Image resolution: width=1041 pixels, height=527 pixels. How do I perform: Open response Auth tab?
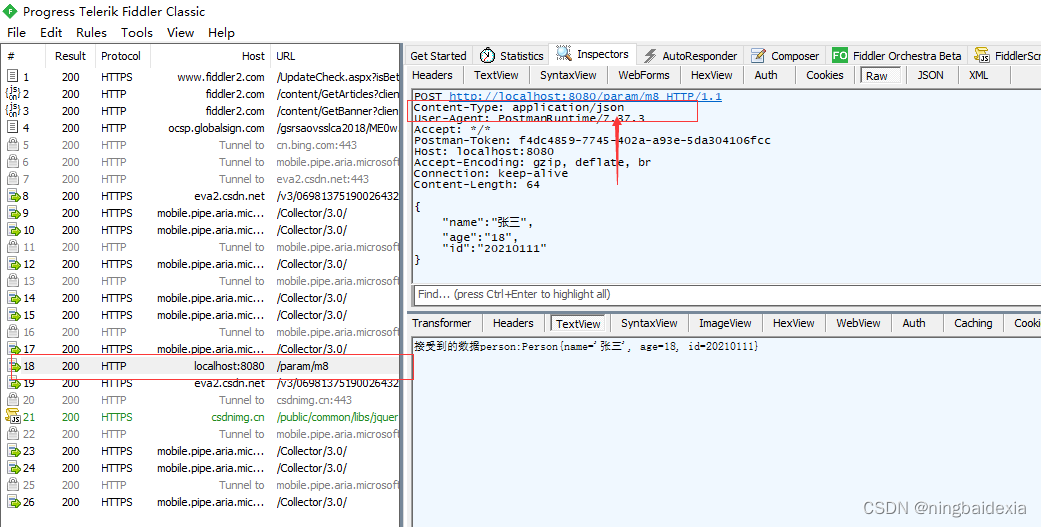point(914,323)
